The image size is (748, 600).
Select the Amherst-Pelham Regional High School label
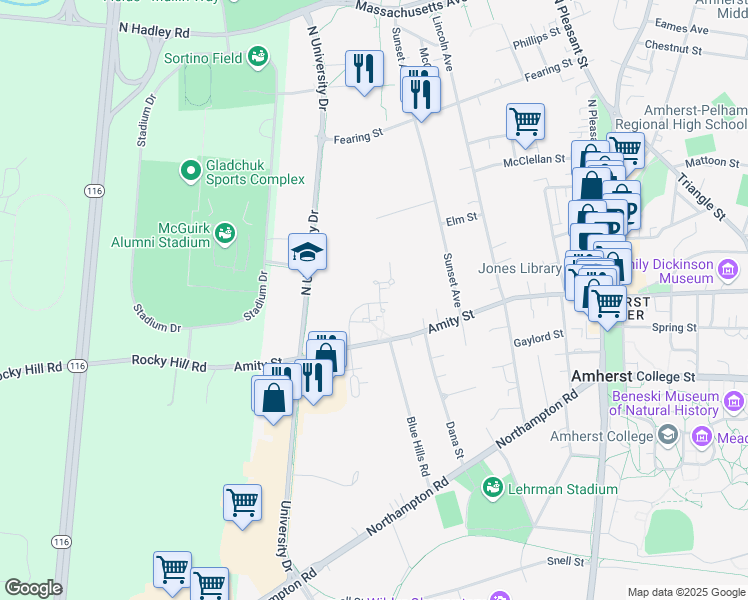[x=682, y=117]
